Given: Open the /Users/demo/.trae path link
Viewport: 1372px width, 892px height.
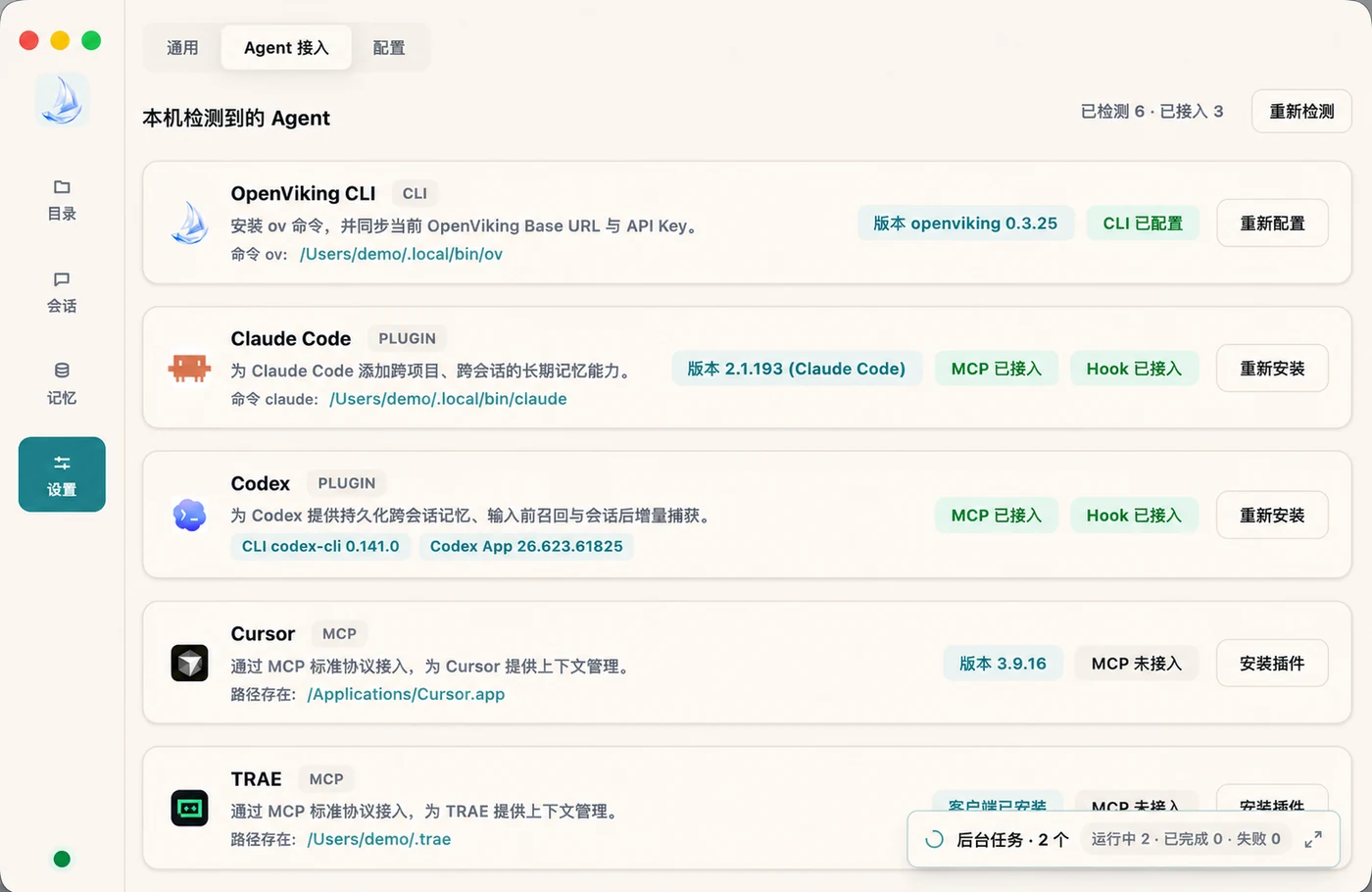Looking at the screenshot, I should [x=379, y=839].
